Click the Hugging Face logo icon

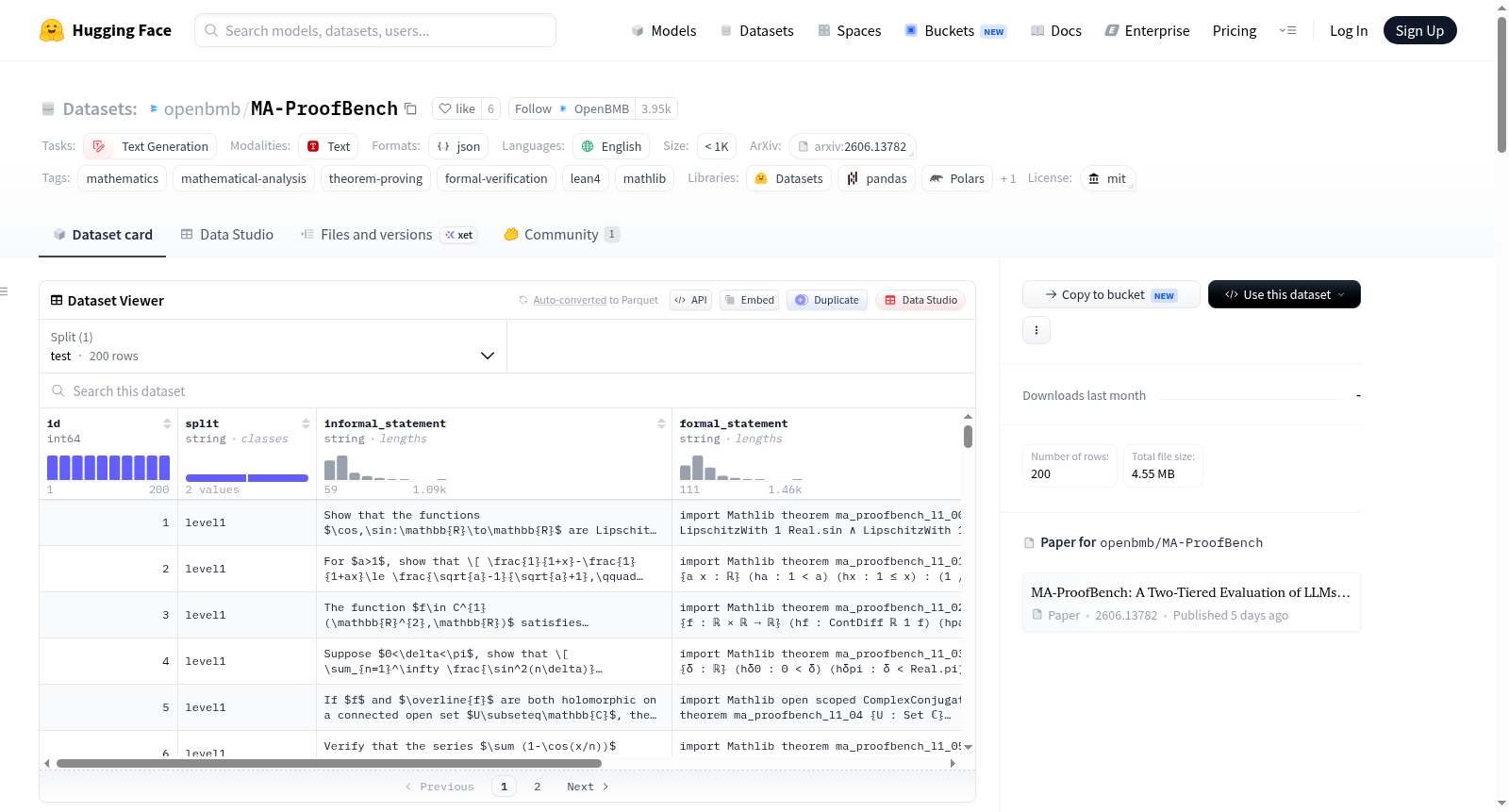(52, 30)
